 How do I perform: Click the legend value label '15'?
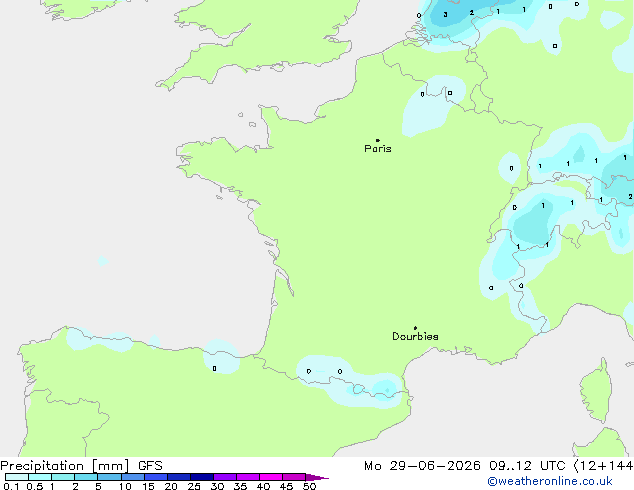tap(148, 486)
